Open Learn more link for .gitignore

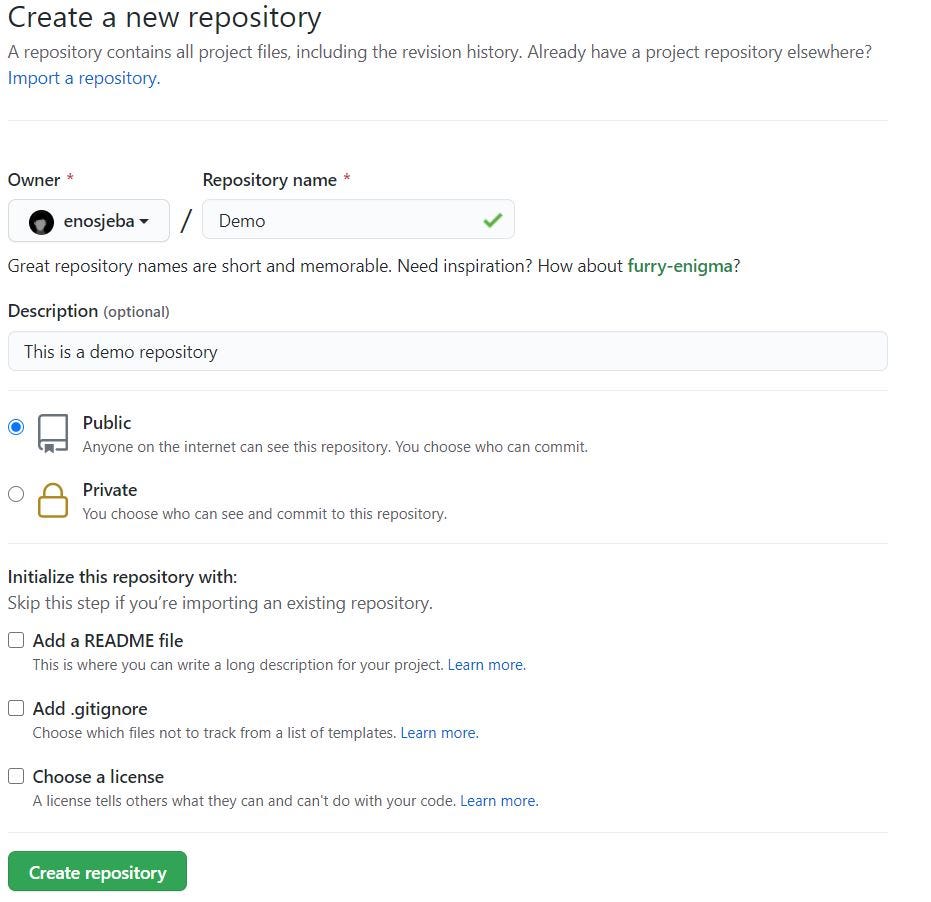click(439, 733)
